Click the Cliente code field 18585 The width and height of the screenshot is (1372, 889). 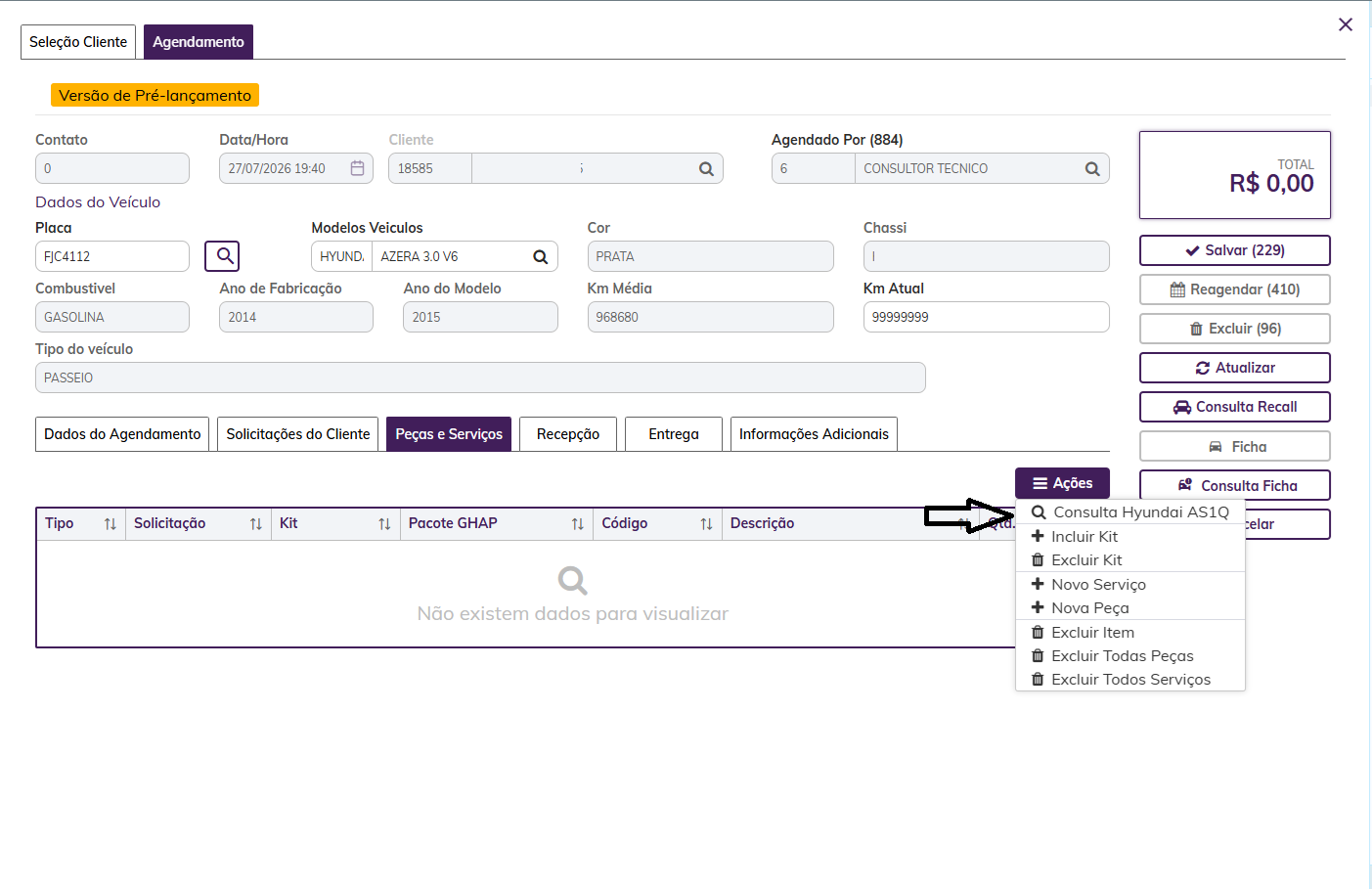pyautogui.click(x=430, y=168)
